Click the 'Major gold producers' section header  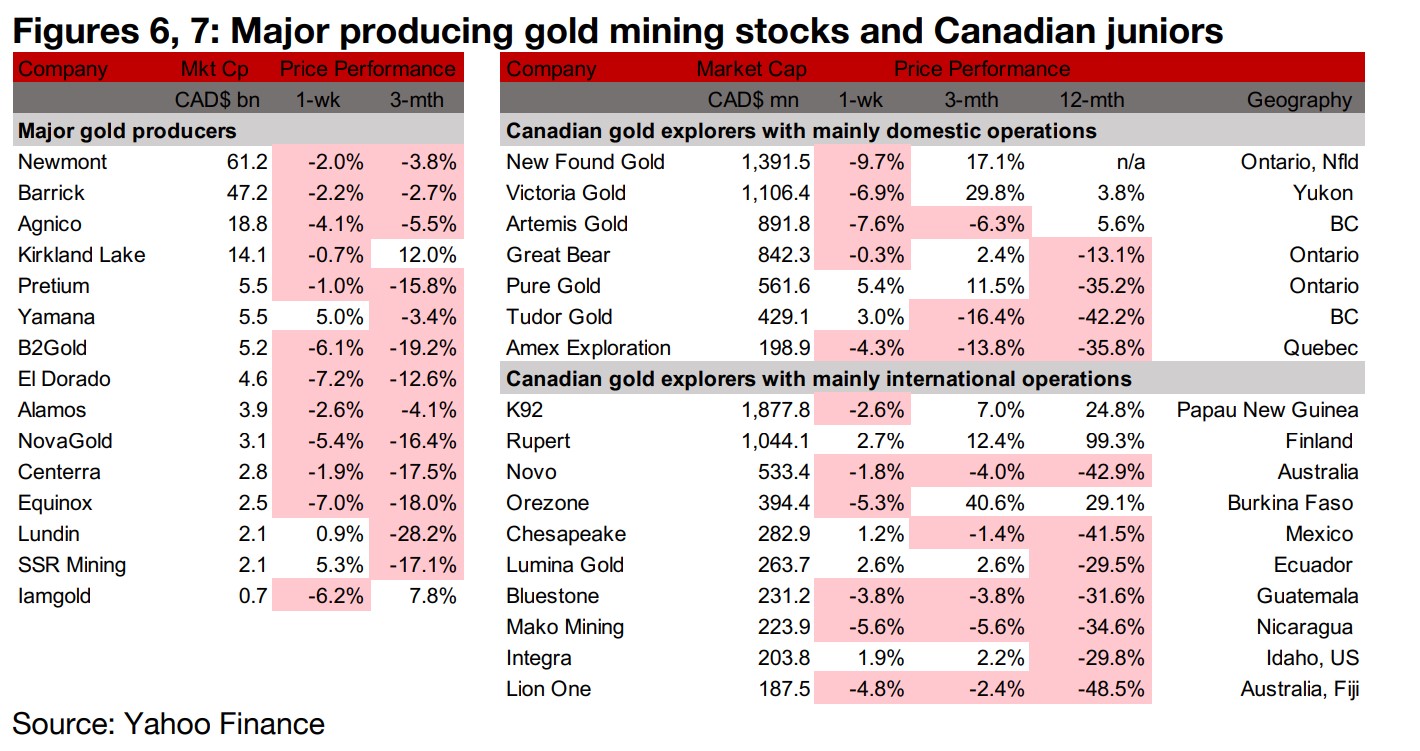[127, 131]
